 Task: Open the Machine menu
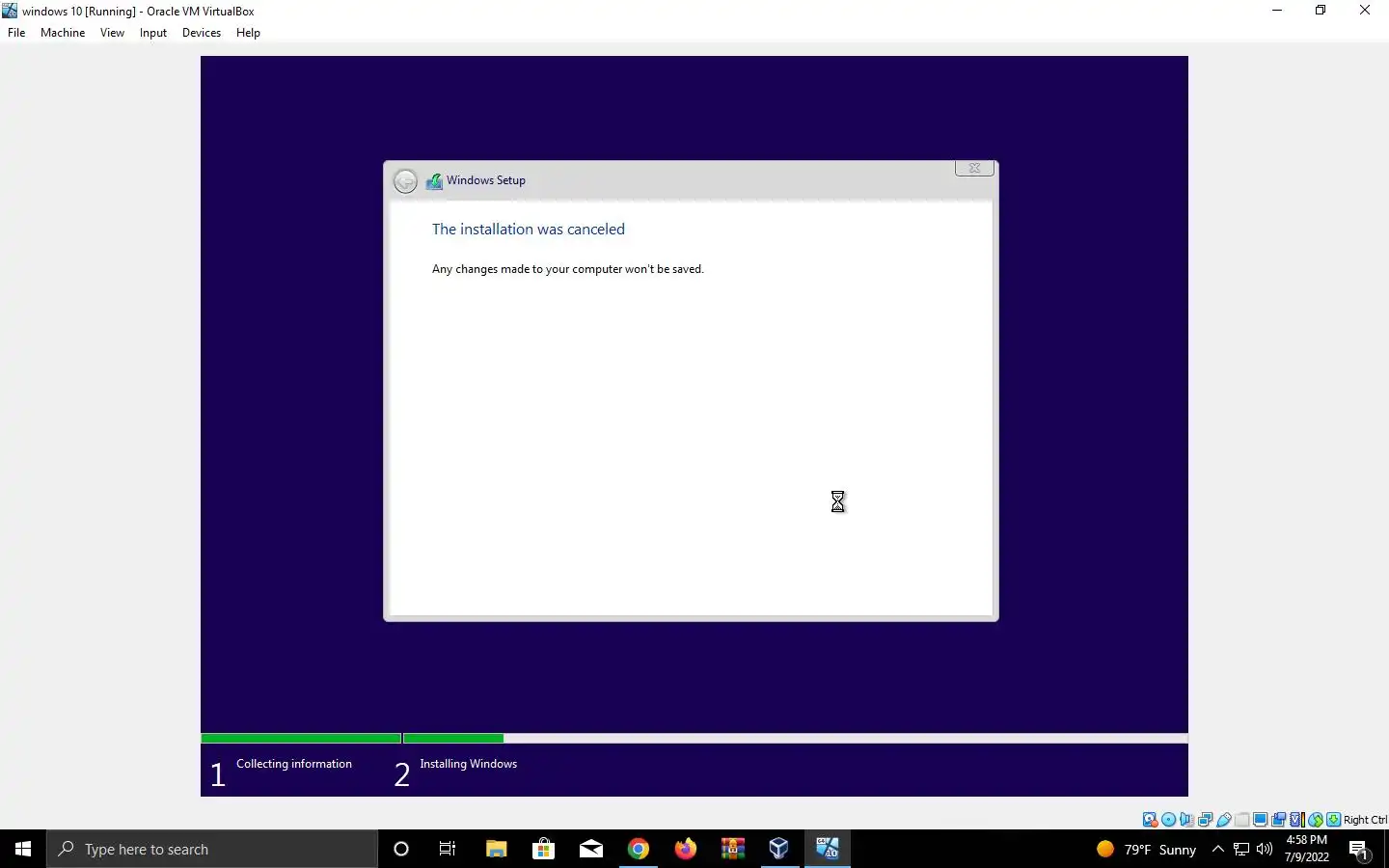click(63, 33)
